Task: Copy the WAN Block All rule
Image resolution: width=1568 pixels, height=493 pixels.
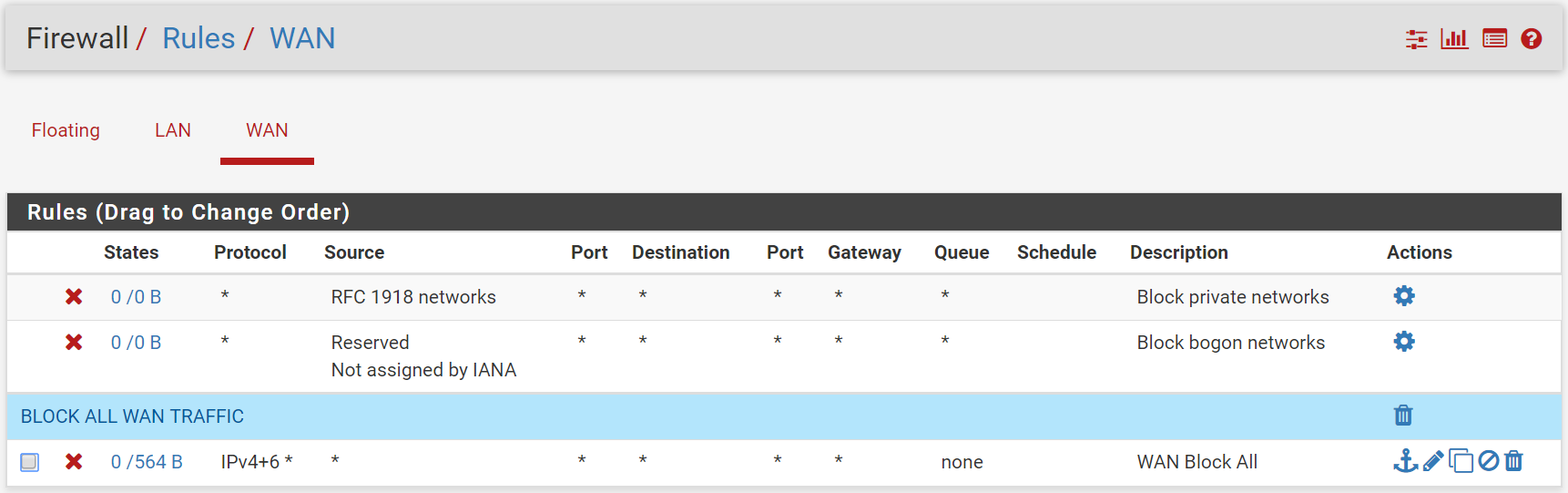Action: 1461,461
